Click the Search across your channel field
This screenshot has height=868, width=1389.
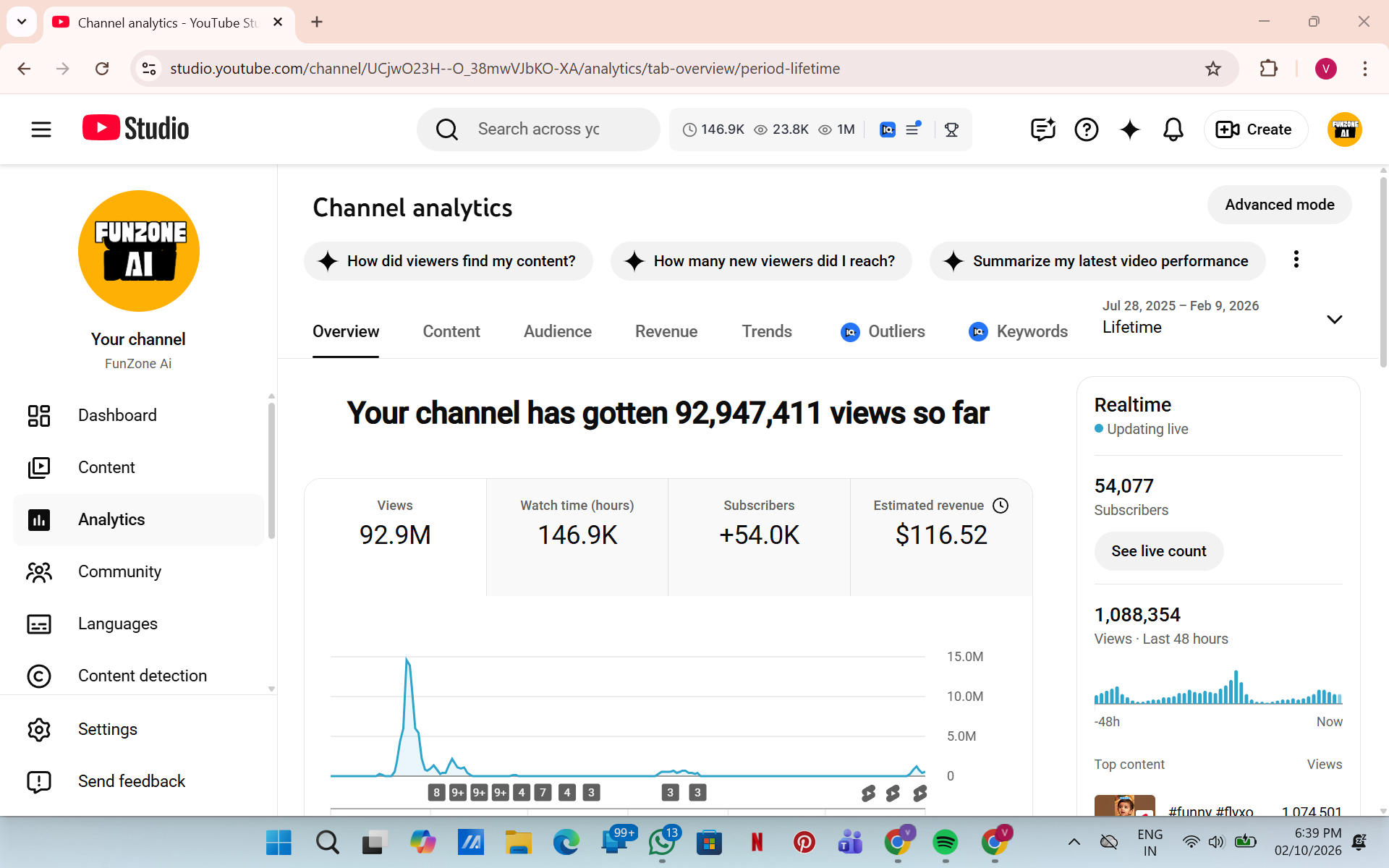(539, 129)
